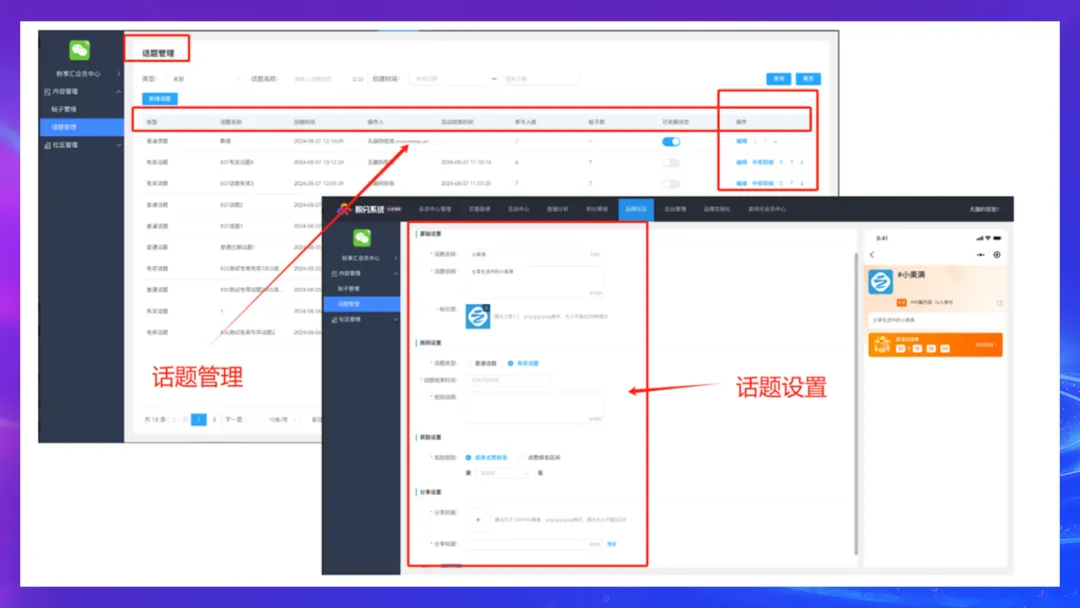The width and height of the screenshot is (1080, 608).
Task: Click the back arrow in phone preview
Action: [872, 255]
